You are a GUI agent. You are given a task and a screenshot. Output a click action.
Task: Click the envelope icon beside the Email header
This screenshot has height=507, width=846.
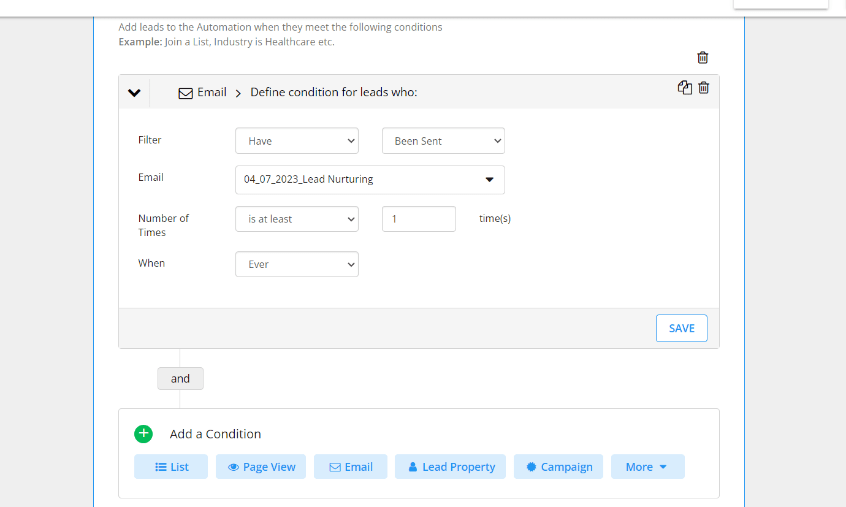[186, 93]
